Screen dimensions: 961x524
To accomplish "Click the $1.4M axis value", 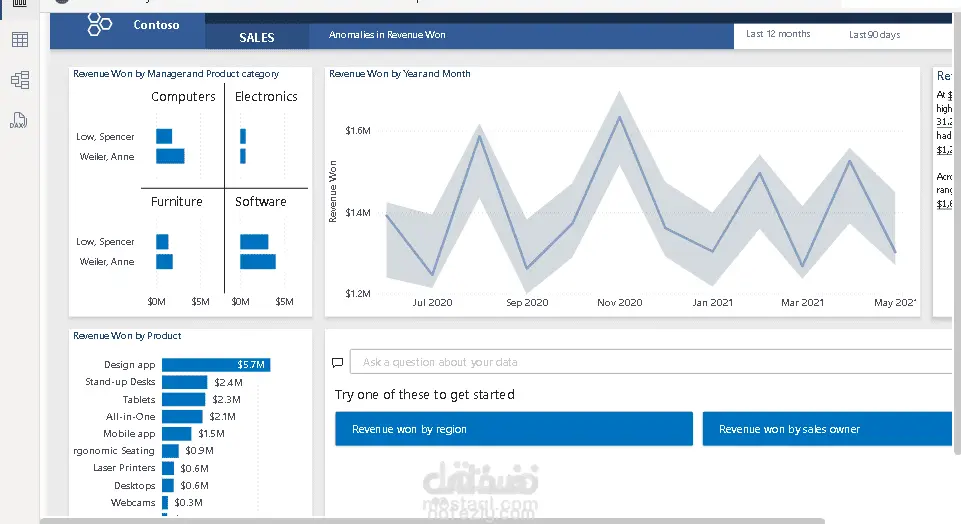I will click(358, 213).
